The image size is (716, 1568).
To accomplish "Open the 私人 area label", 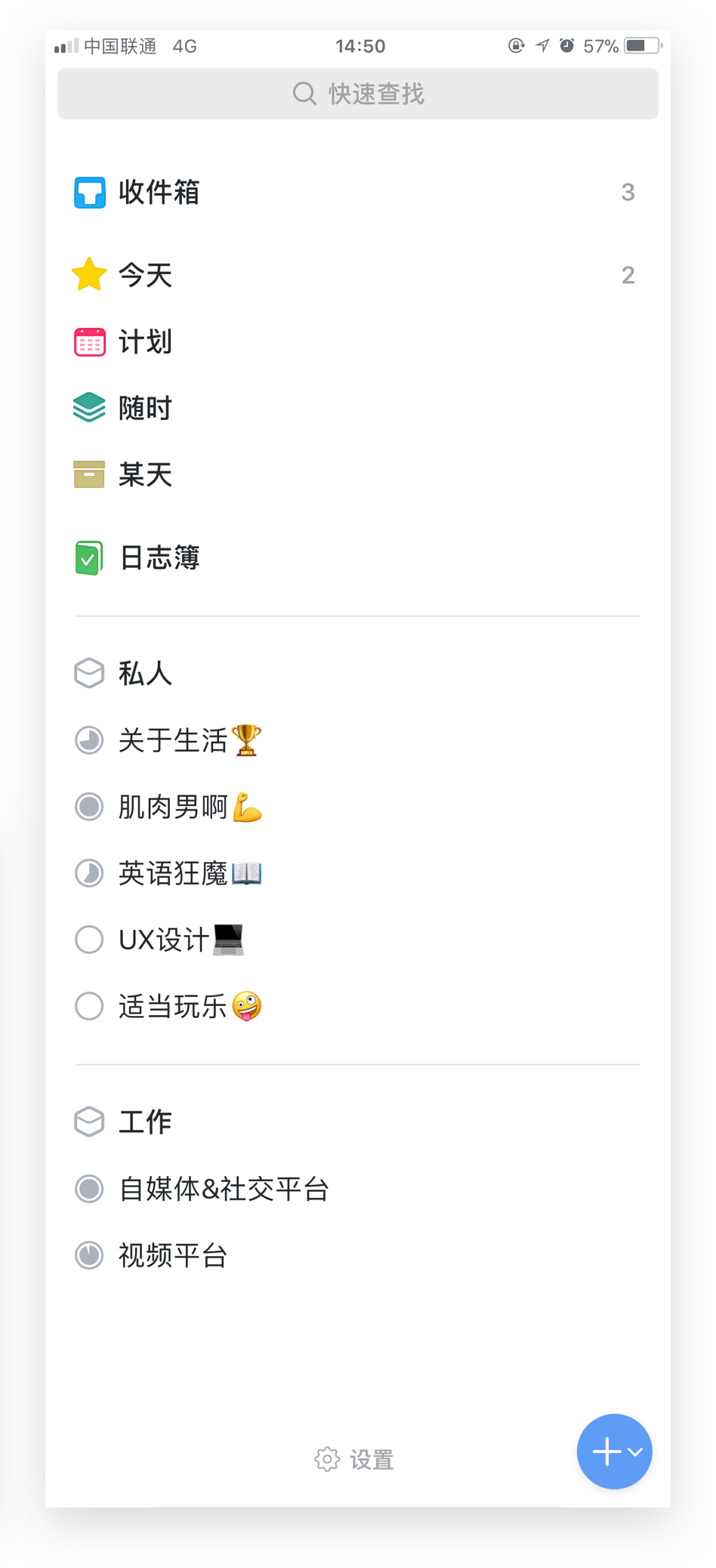I will 145,673.
